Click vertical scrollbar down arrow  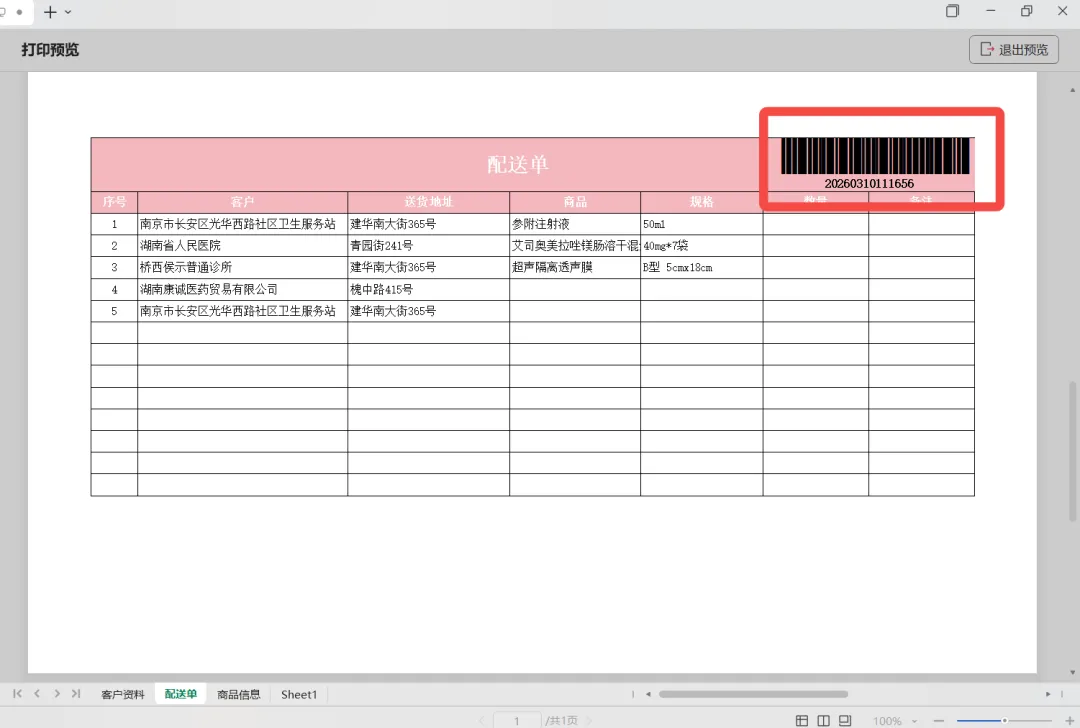click(x=1072, y=672)
